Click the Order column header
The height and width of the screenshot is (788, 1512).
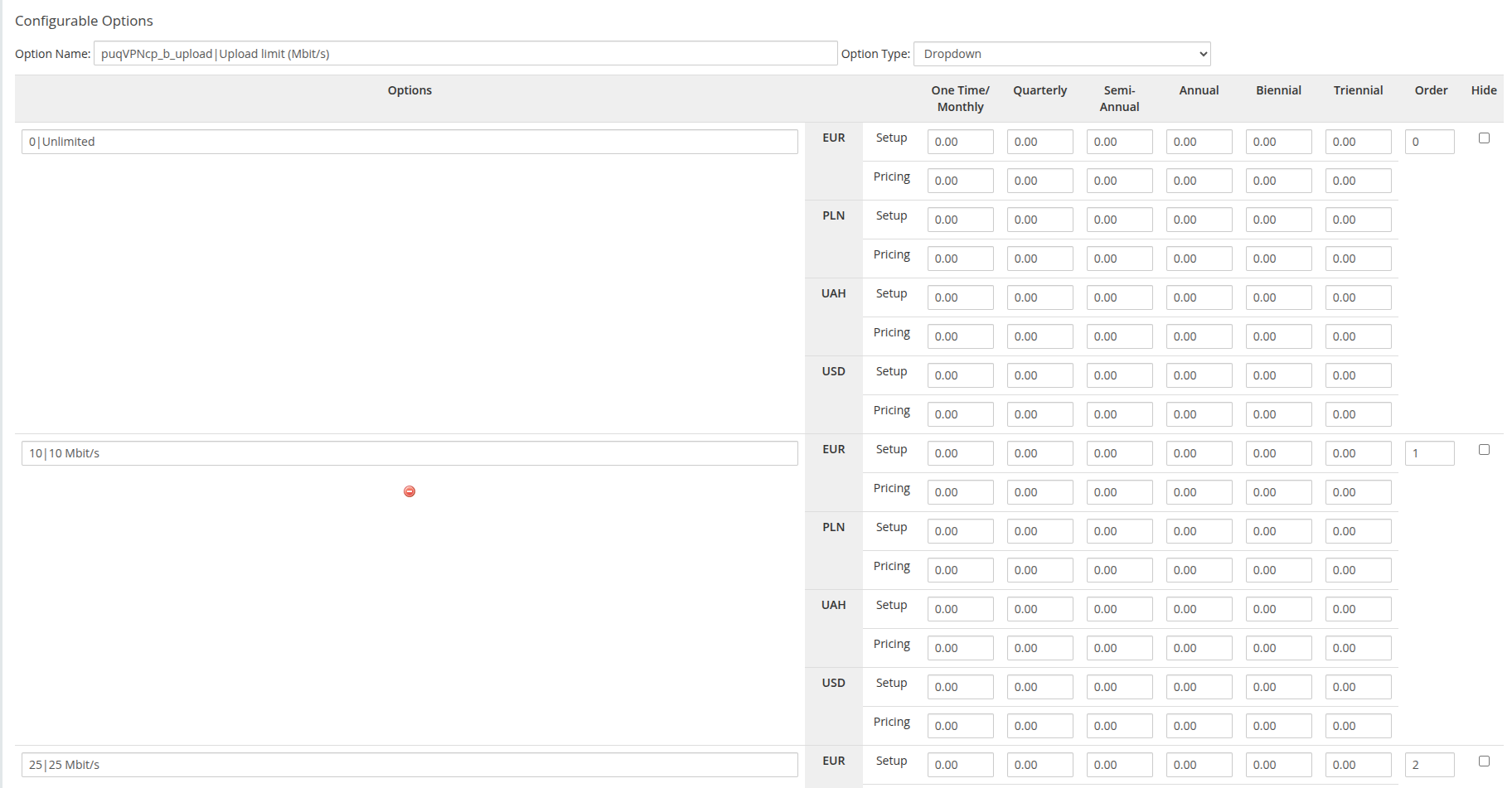[x=1431, y=90]
